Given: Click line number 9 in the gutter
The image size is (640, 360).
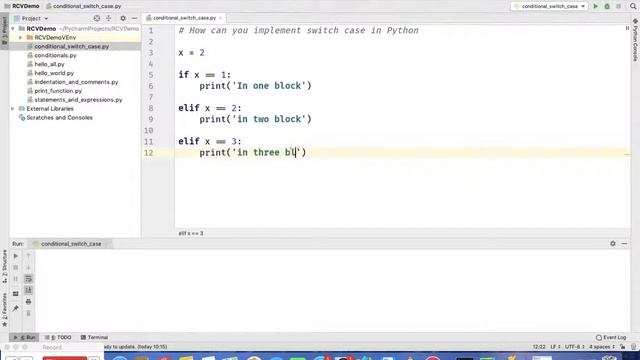Looking at the screenshot, I should point(151,119).
